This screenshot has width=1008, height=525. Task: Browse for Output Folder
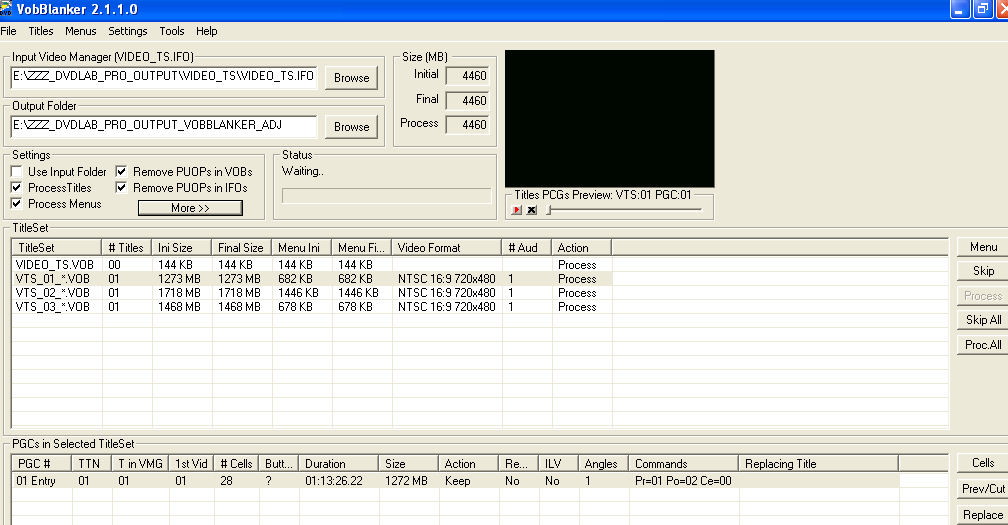click(351, 127)
